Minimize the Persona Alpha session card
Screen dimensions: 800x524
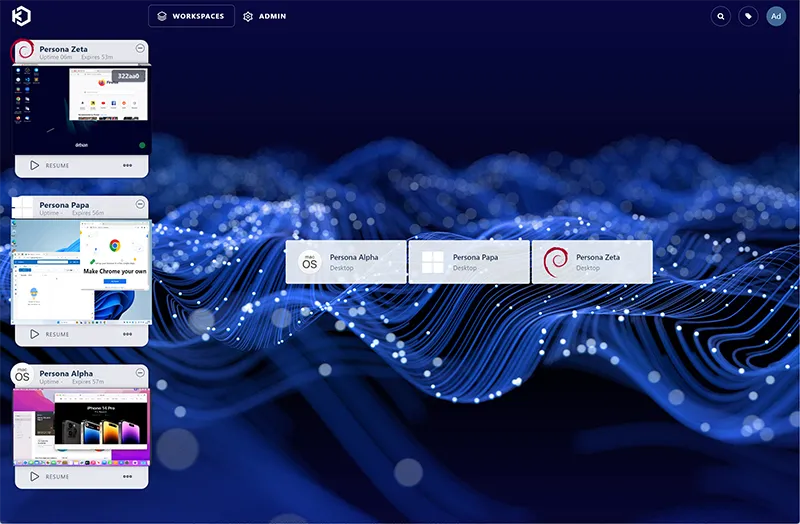click(x=139, y=373)
